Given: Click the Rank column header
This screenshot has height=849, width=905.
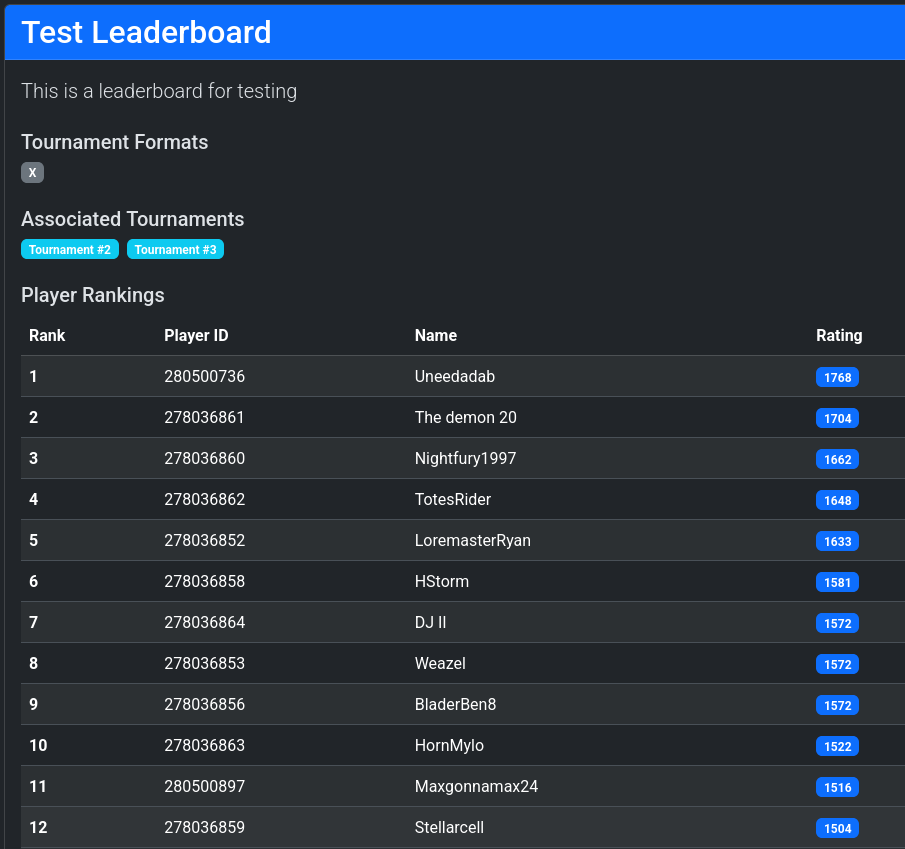Looking at the screenshot, I should click(x=47, y=335).
